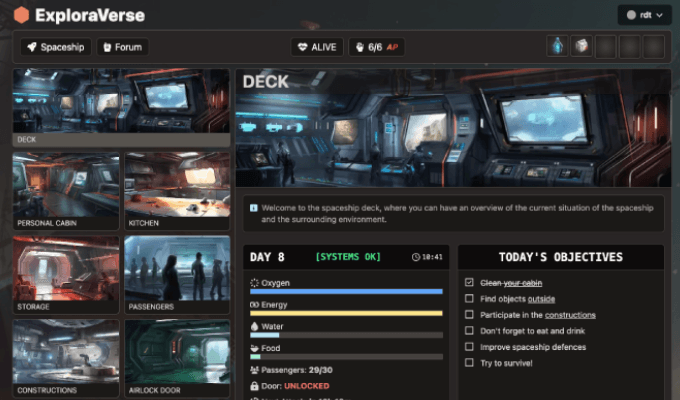
Task: Tick the Try to survive checkbox
Action: point(470,363)
